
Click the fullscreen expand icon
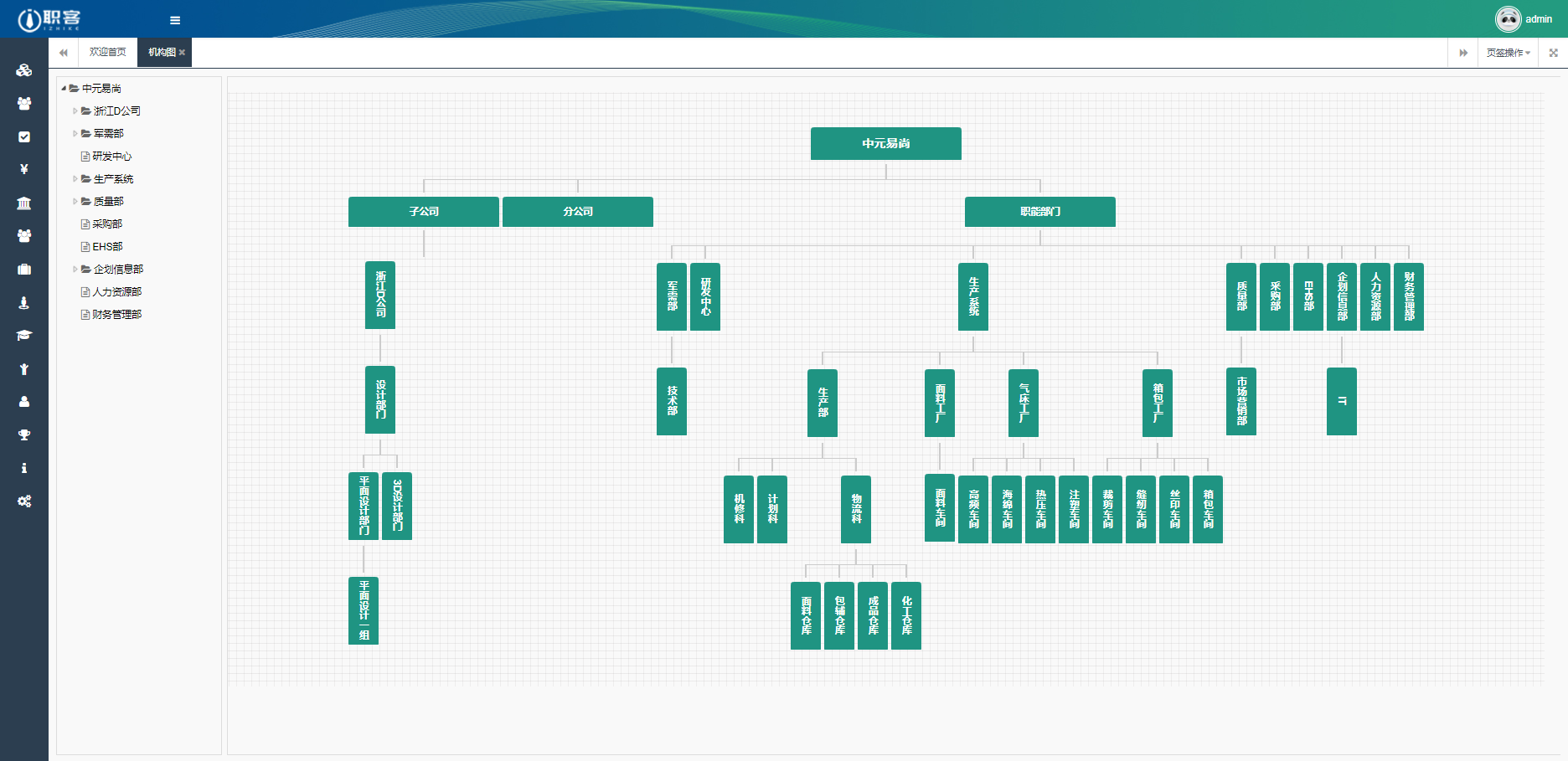click(x=1553, y=53)
